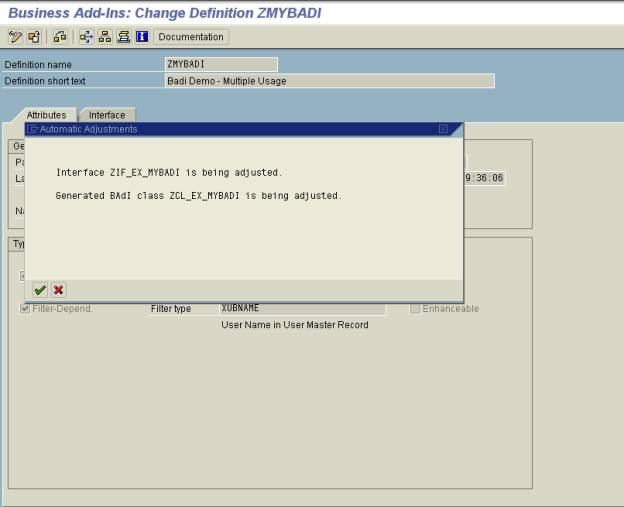Image resolution: width=624 pixels, height=507 pixels.
Task: Click the Other Object icon in toolbar
Action: [34, 37]
